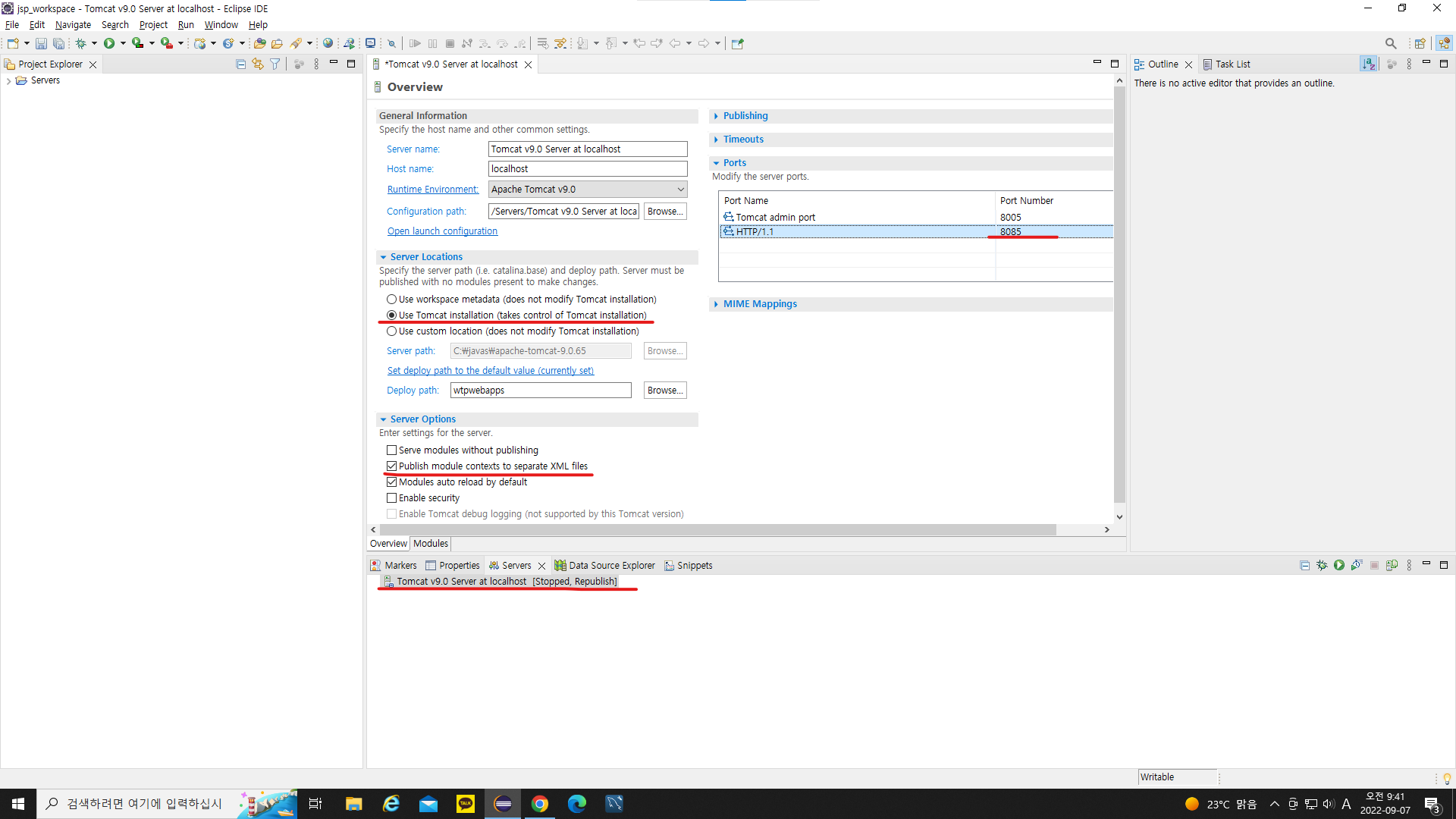Screen dimensions: 1456x819
Task: Click the Save icon in the main toolbar
Action: [x=41, y=43]
